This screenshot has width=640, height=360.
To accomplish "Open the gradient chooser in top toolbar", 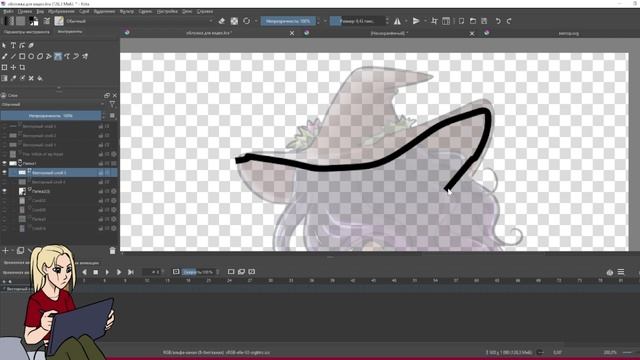I will pyautogui.click(x=9, y=21).
